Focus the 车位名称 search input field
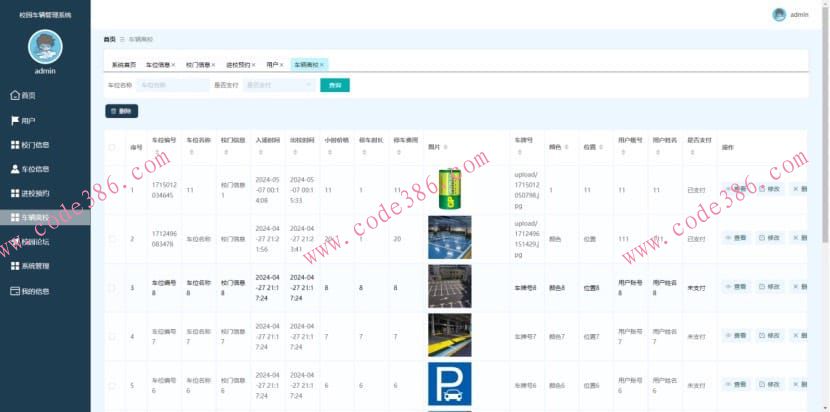The width and height of the screenshot is (830, 412). click(173, 85)
